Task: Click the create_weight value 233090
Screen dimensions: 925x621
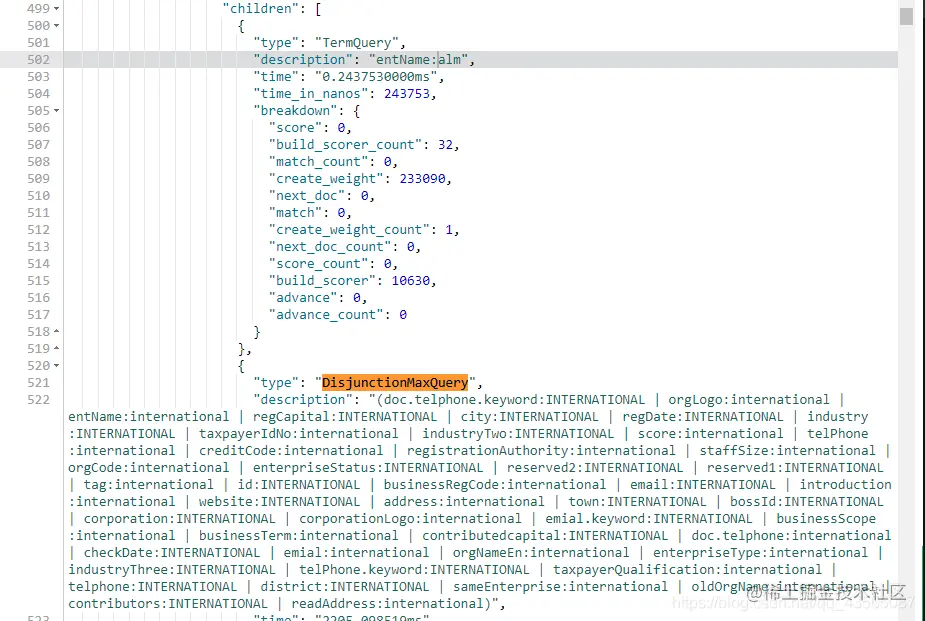Action: coord(422,179)
